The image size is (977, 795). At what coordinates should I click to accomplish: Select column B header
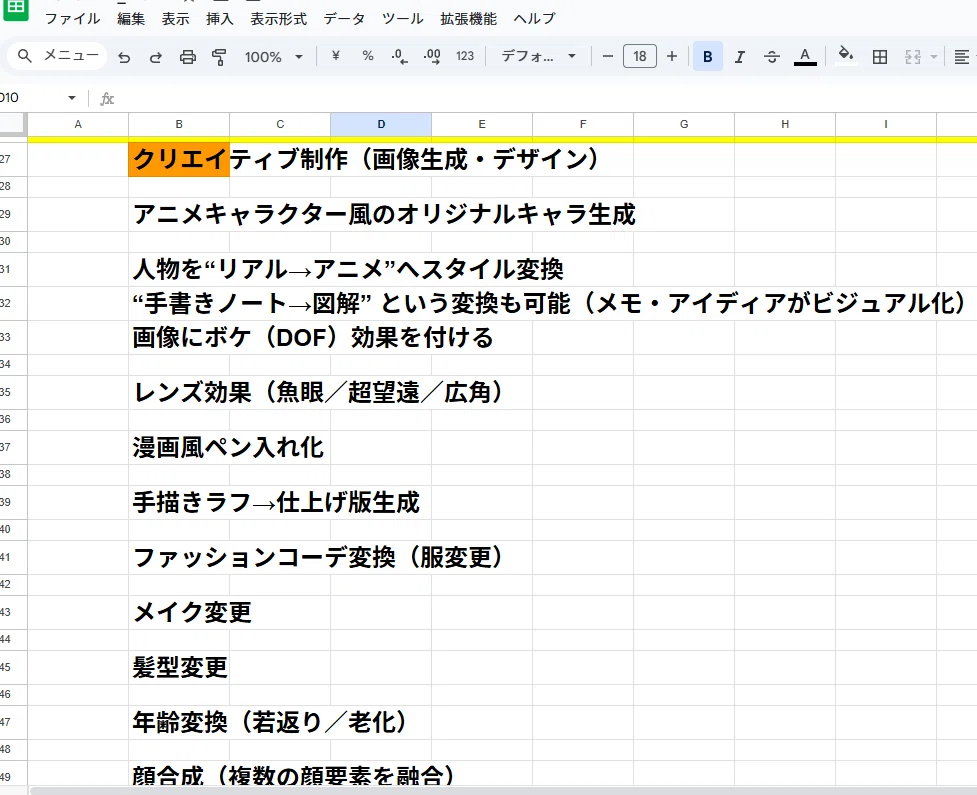click(x=179, y=124)
